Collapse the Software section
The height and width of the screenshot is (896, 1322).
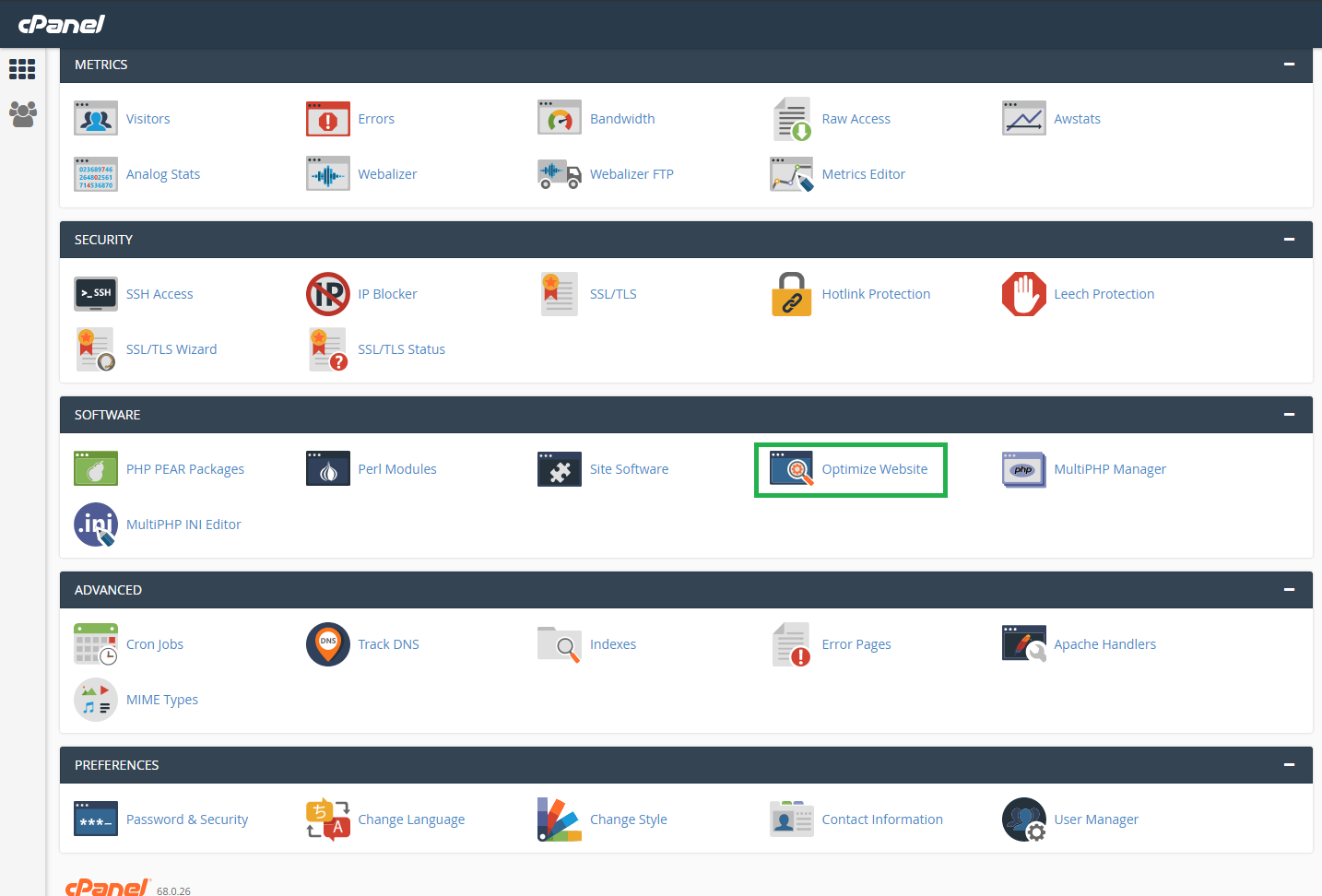1289,415
